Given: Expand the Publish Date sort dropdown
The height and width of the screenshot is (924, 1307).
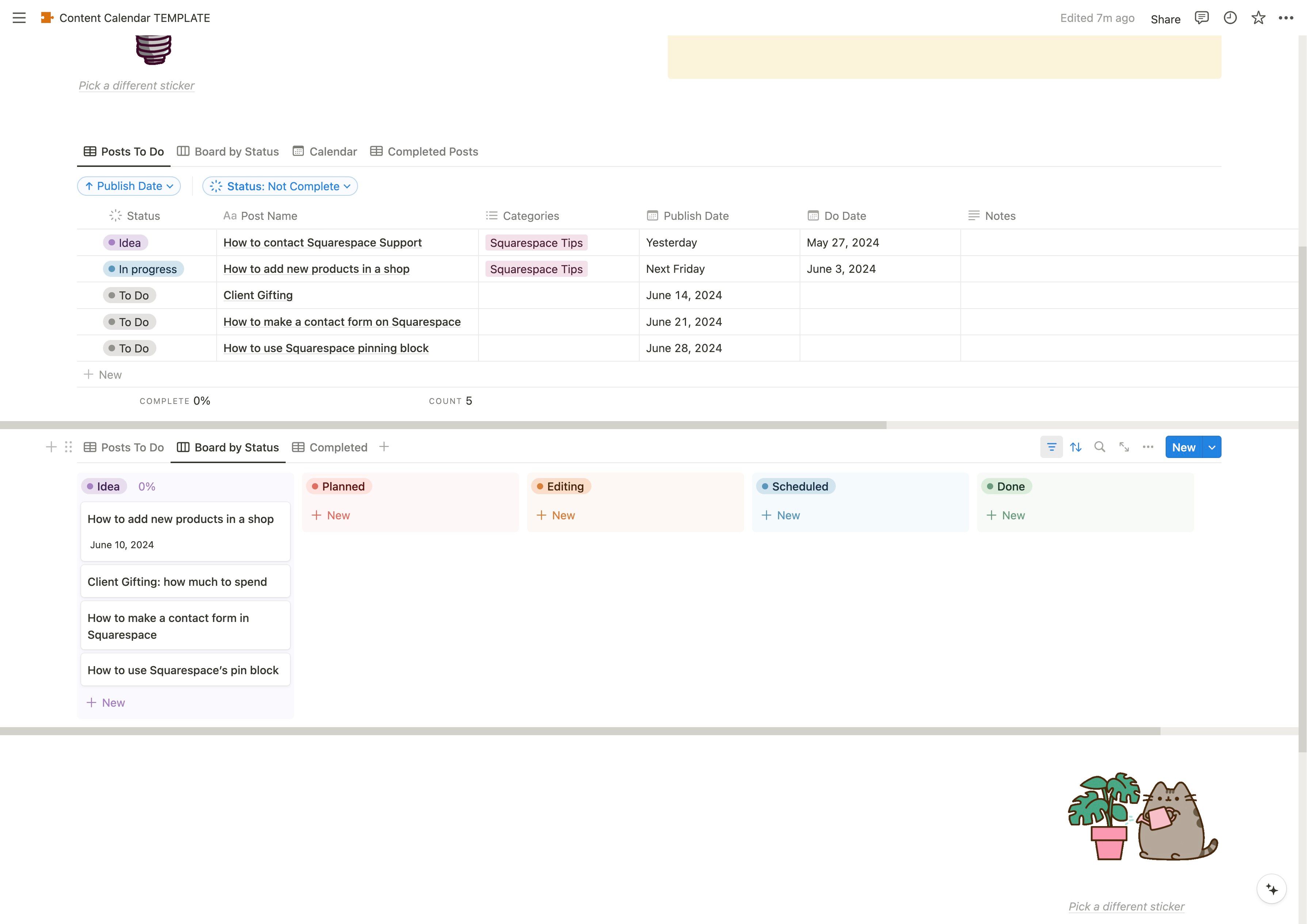Looking at the screenshot, I should click(x=129, y=186).
